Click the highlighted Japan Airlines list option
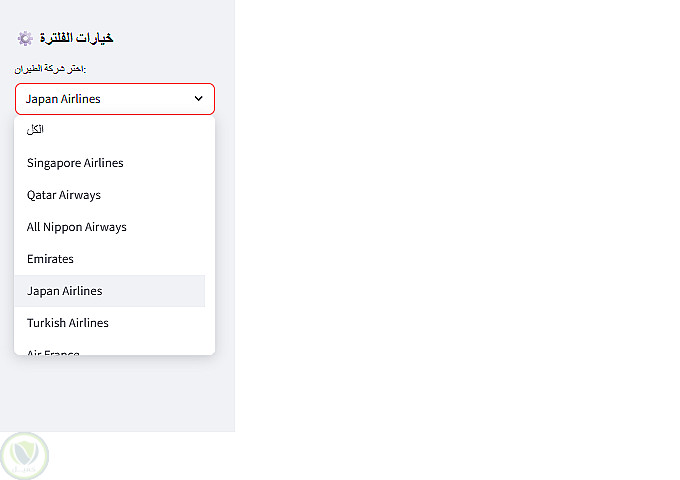Viewport: 680px width, 480px height. tap(65, 291)
